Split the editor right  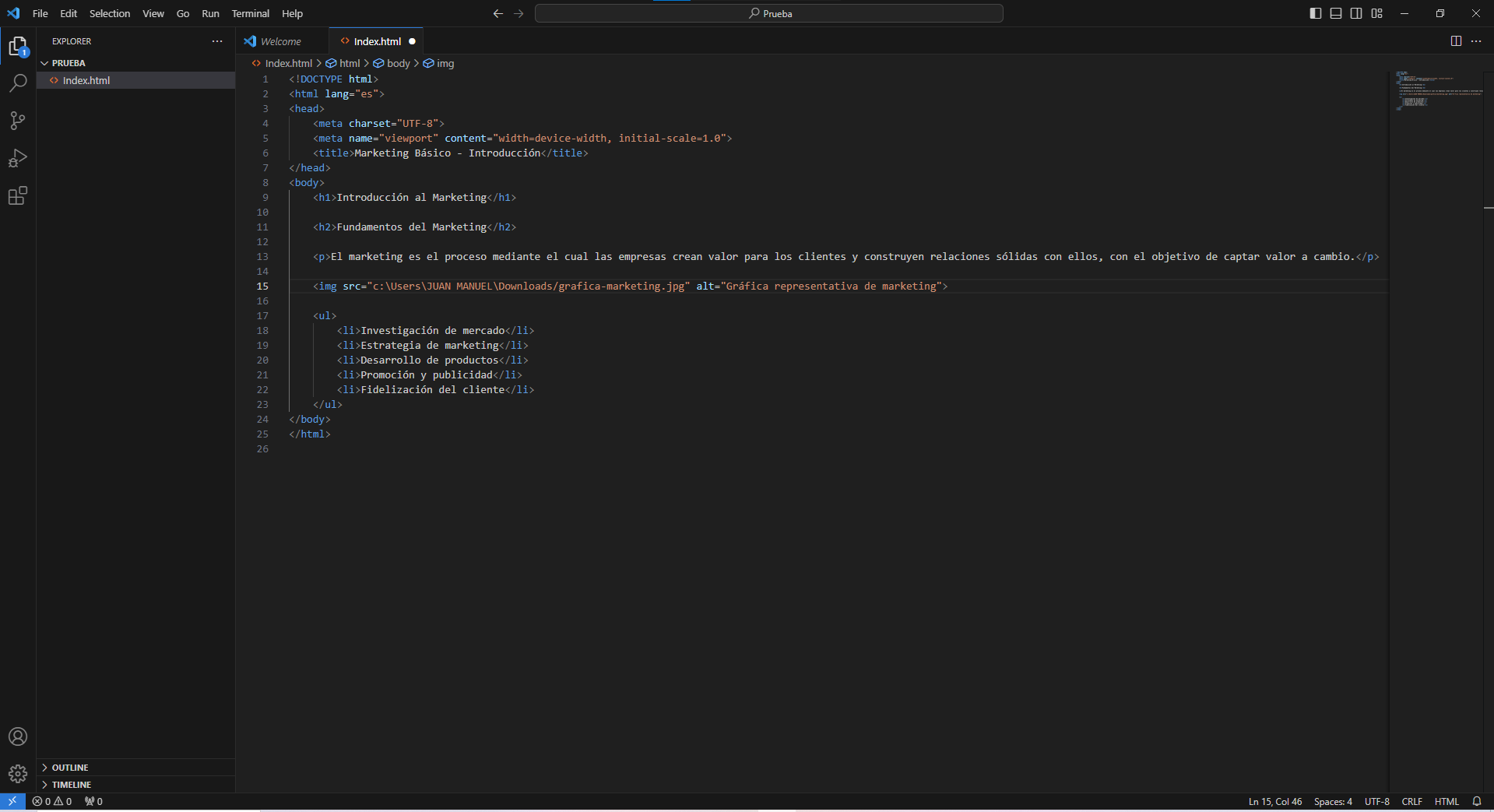coord(1456,41)
